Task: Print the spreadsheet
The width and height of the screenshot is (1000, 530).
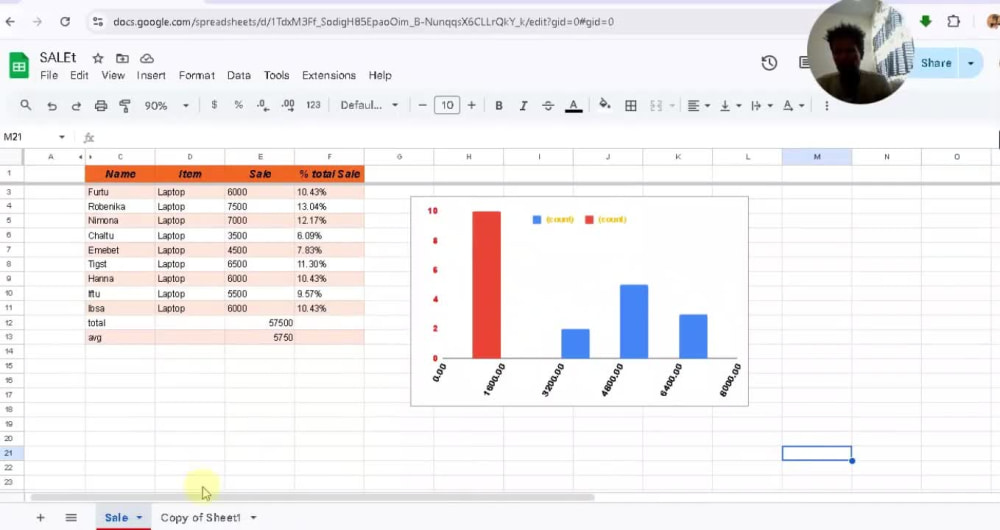Action: (x=101, y=106)
